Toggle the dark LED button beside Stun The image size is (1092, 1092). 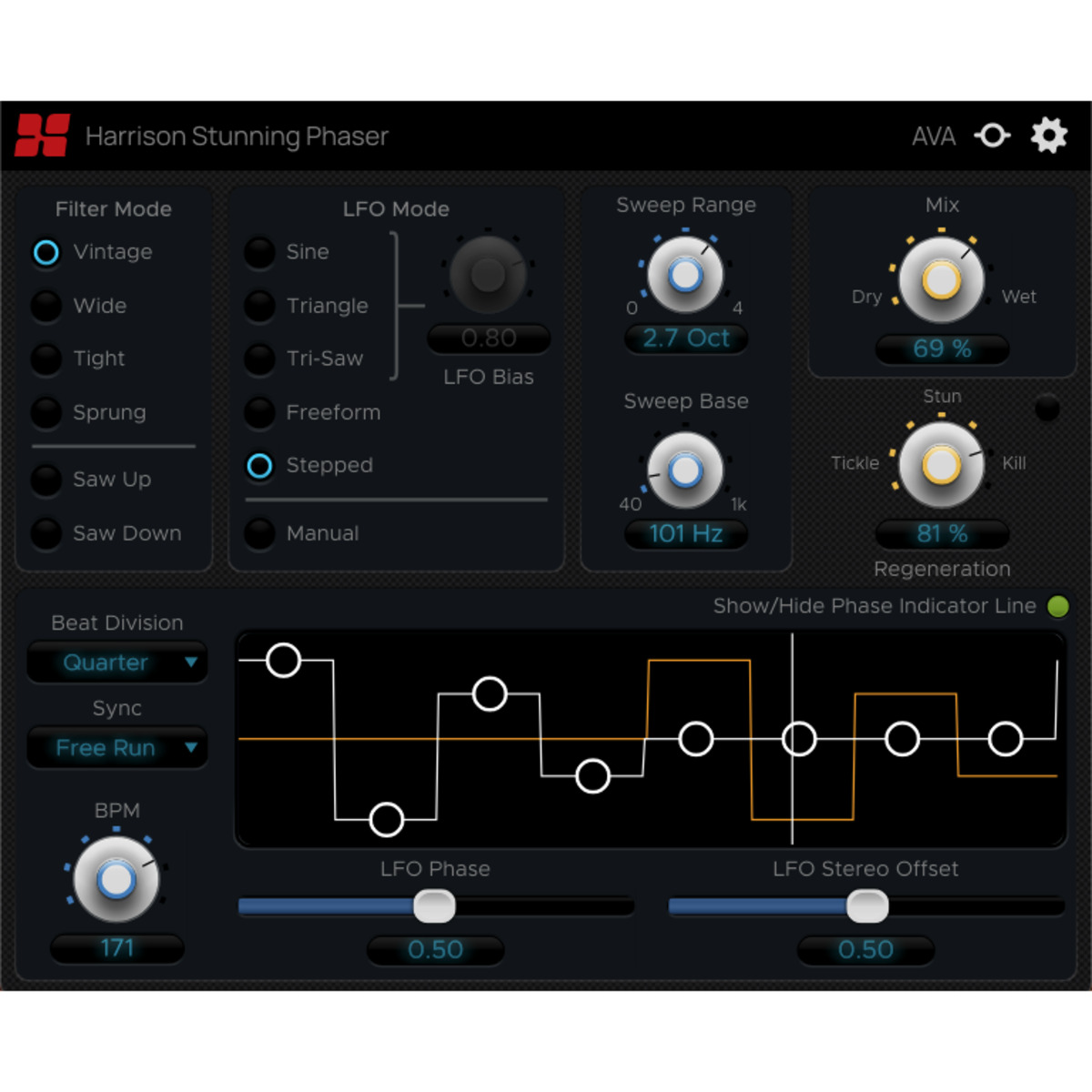click(1047, 408)
